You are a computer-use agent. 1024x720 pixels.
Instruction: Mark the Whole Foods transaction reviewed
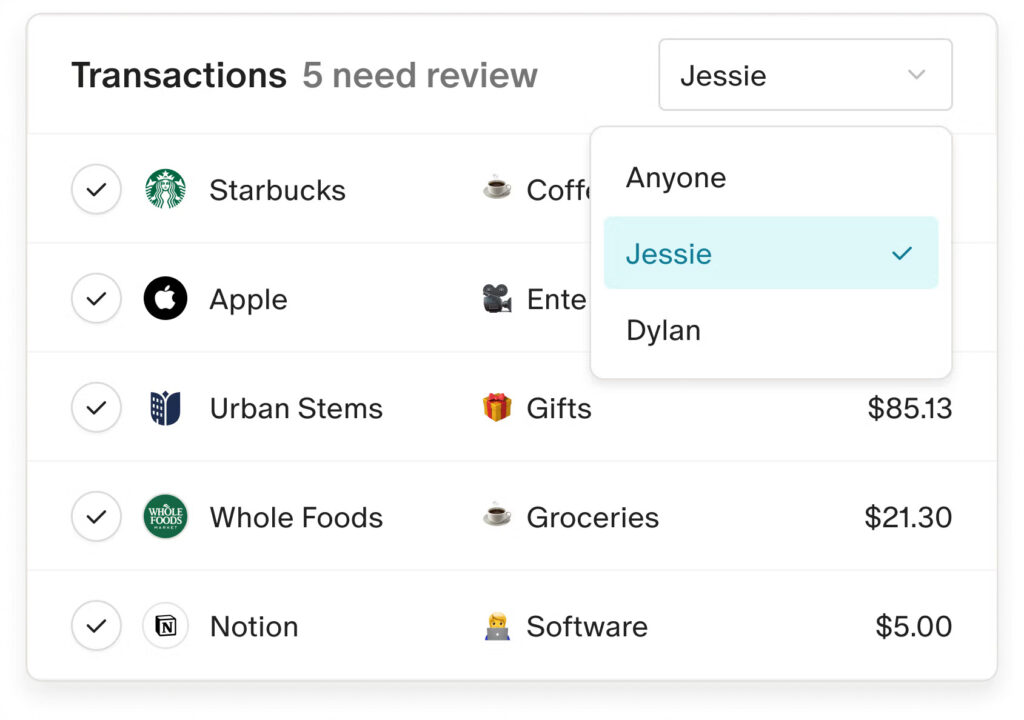click(x=96, y=517)
